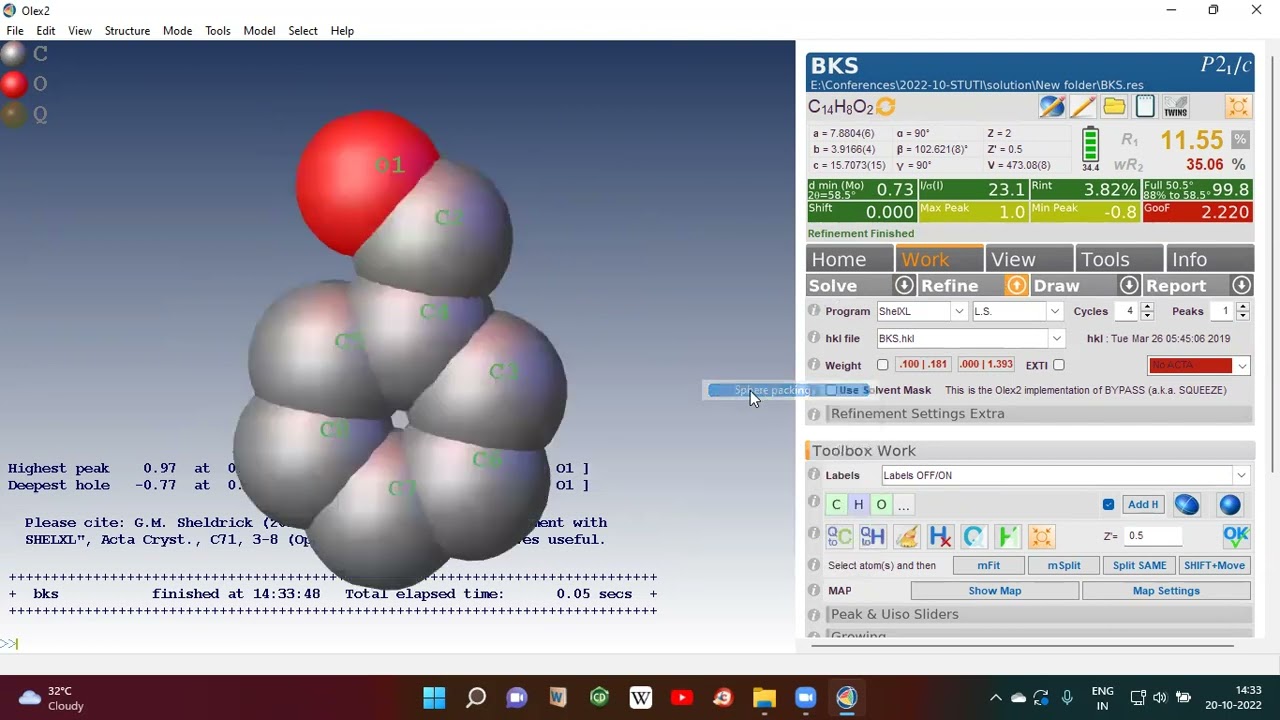1280x720 pixels.
Task: Switch to the Work tab
Action: click(939, 259)
